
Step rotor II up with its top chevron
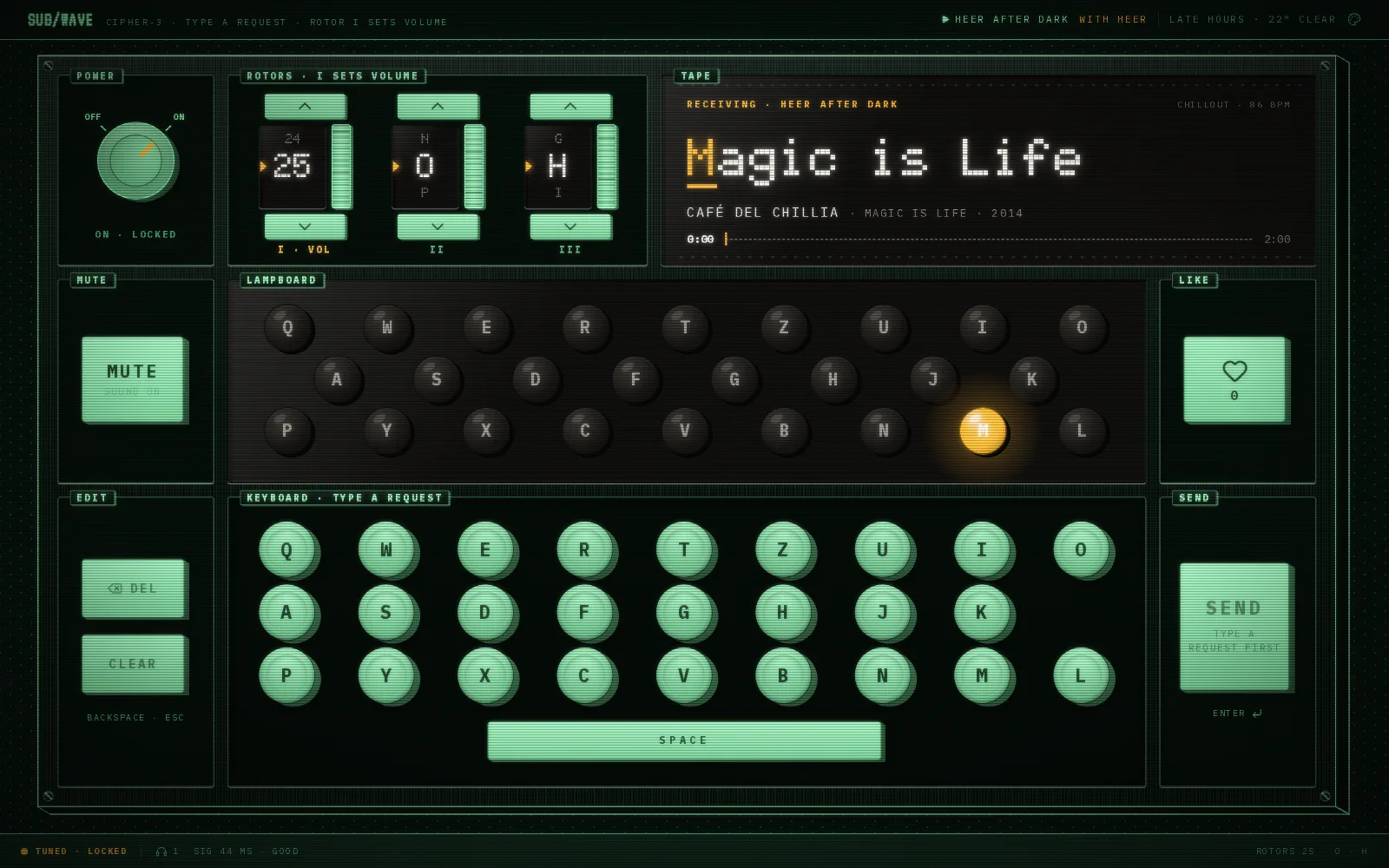(x=438, y=106)
